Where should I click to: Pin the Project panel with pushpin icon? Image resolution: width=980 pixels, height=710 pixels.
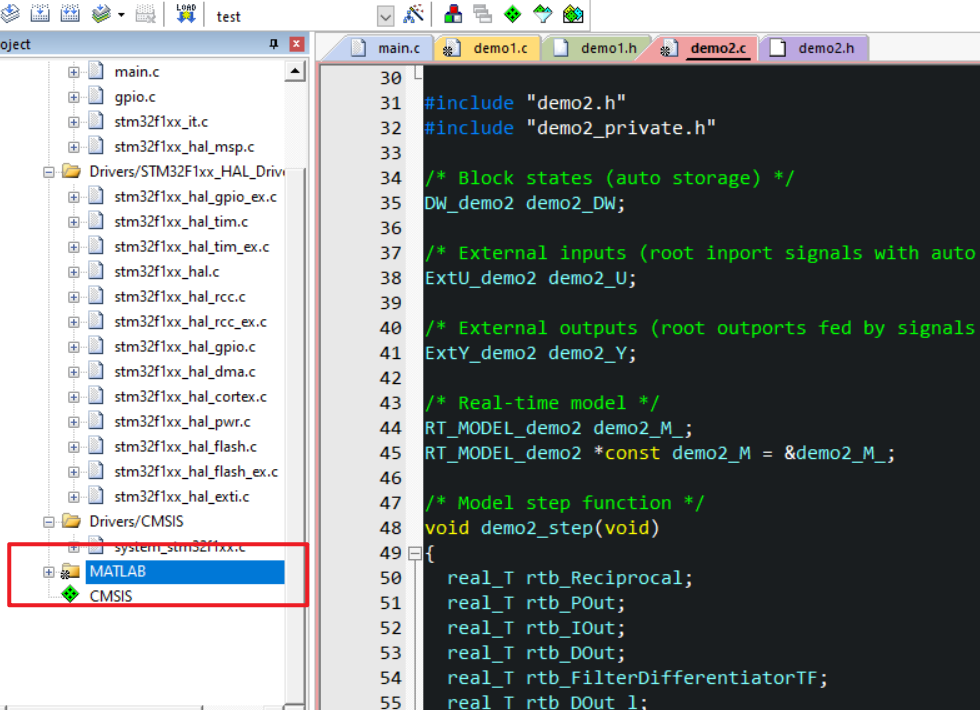(x=274, y=44)
